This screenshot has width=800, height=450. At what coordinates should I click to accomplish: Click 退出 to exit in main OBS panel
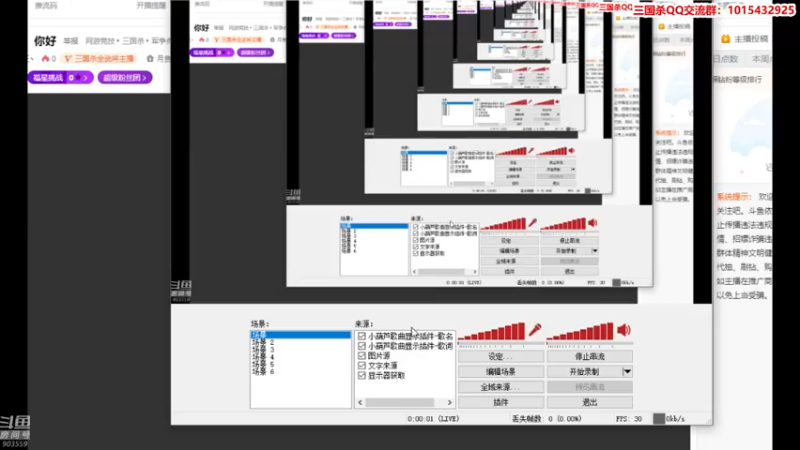590,403
